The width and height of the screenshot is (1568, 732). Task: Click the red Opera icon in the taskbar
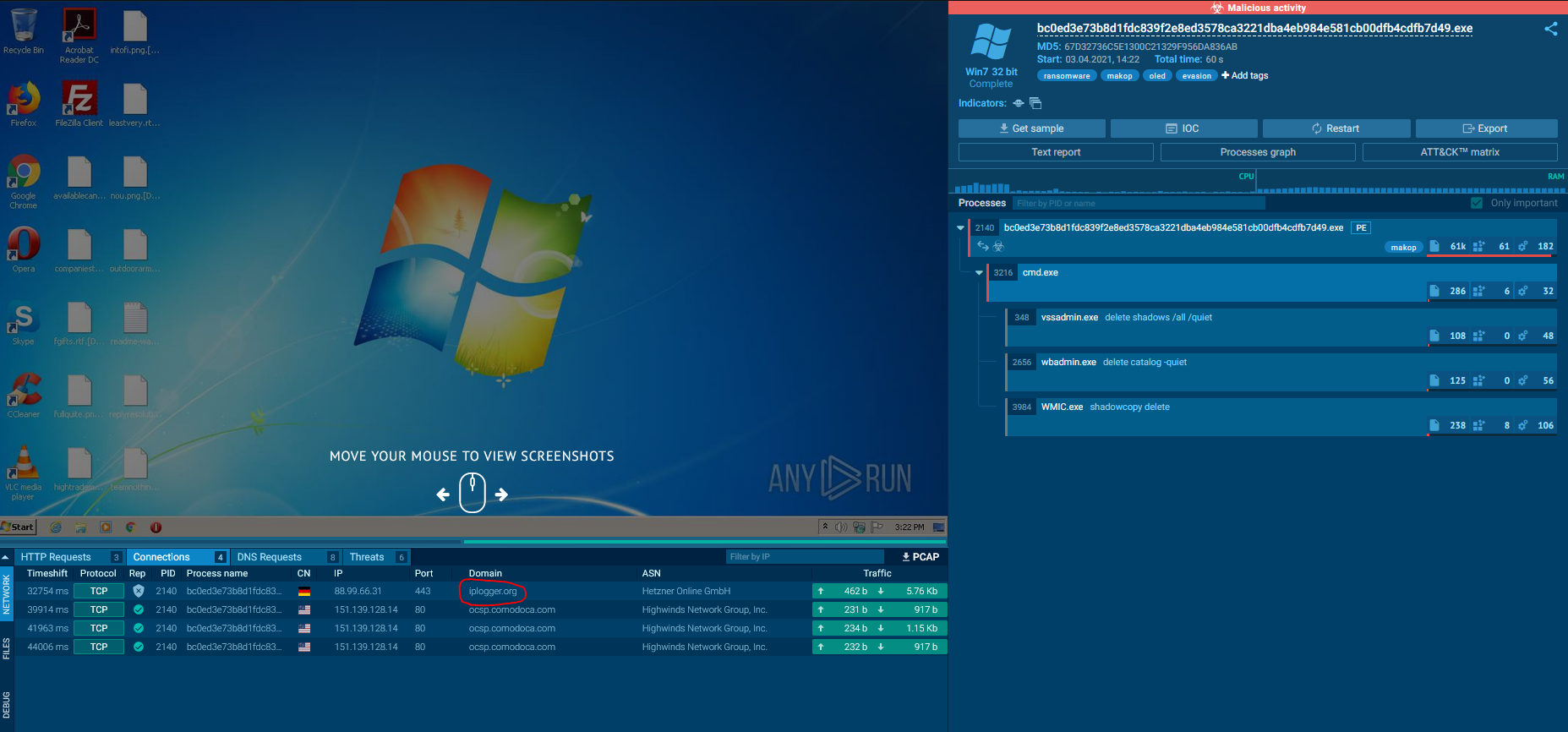click(x=156, y=527)
